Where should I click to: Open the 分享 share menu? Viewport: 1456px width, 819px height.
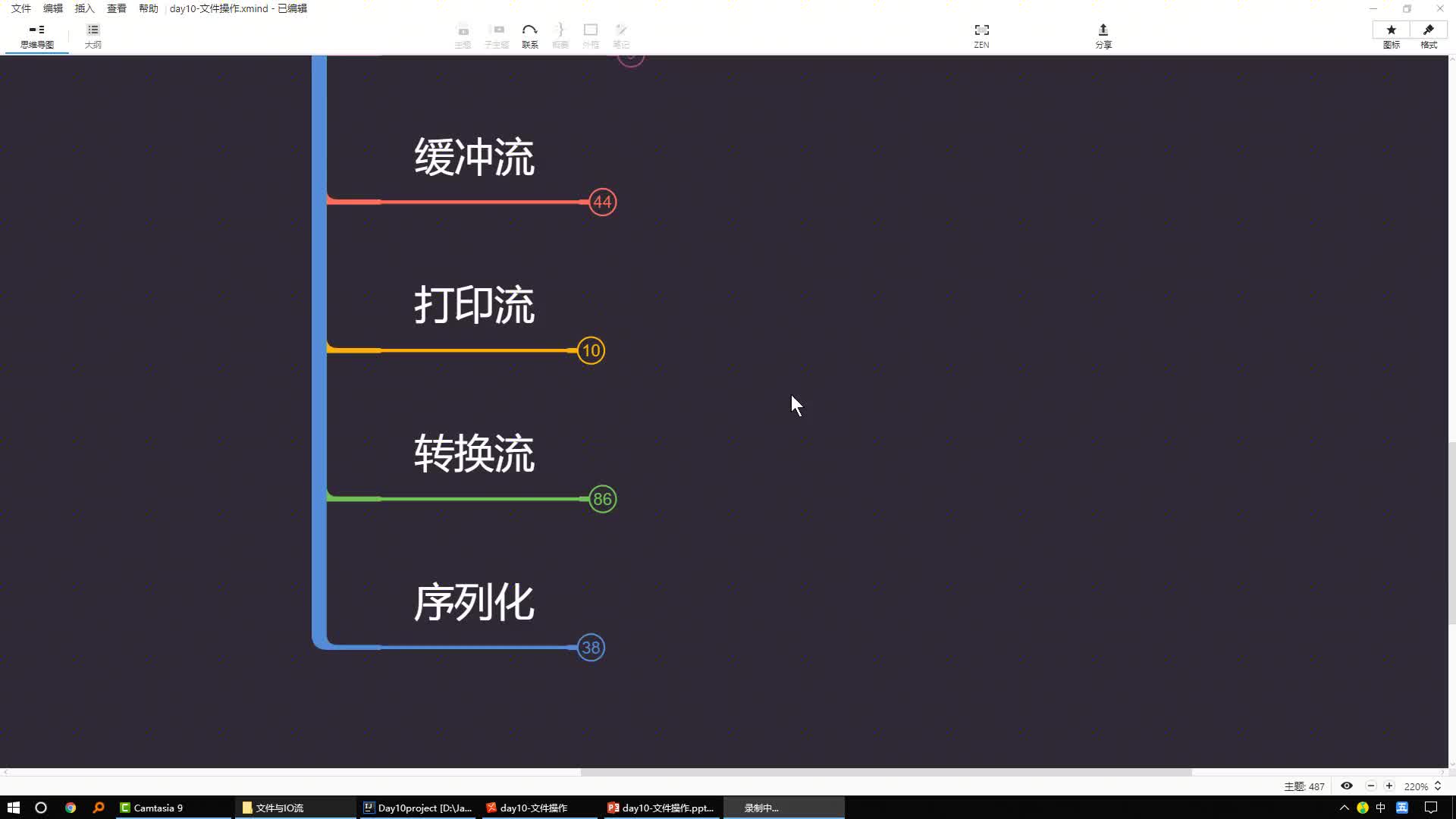1103,36
